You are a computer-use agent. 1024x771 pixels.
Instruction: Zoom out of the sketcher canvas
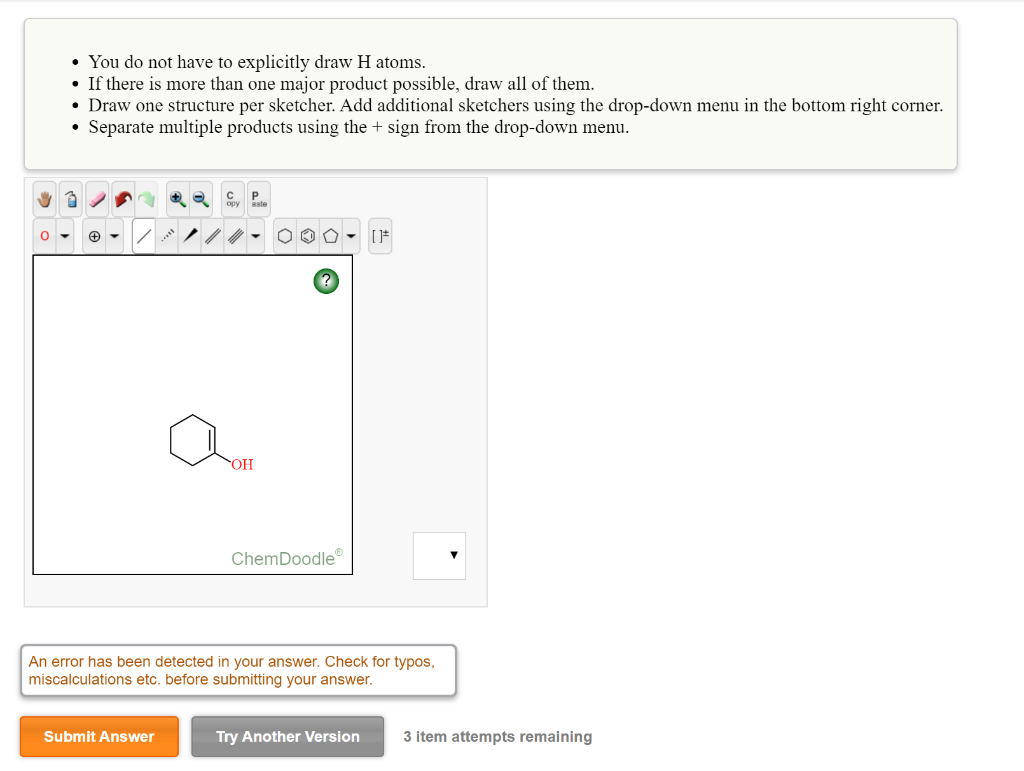(x=201, y=200)
